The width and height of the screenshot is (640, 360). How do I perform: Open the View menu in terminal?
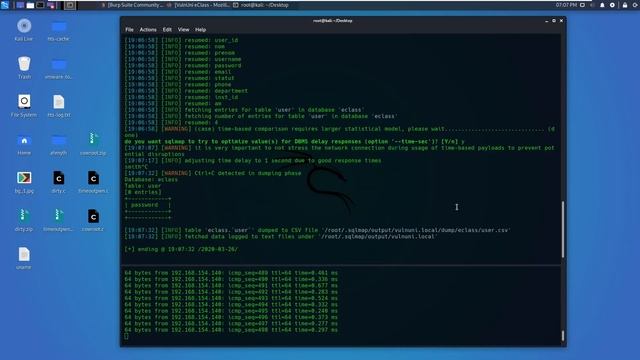(183, 29)
